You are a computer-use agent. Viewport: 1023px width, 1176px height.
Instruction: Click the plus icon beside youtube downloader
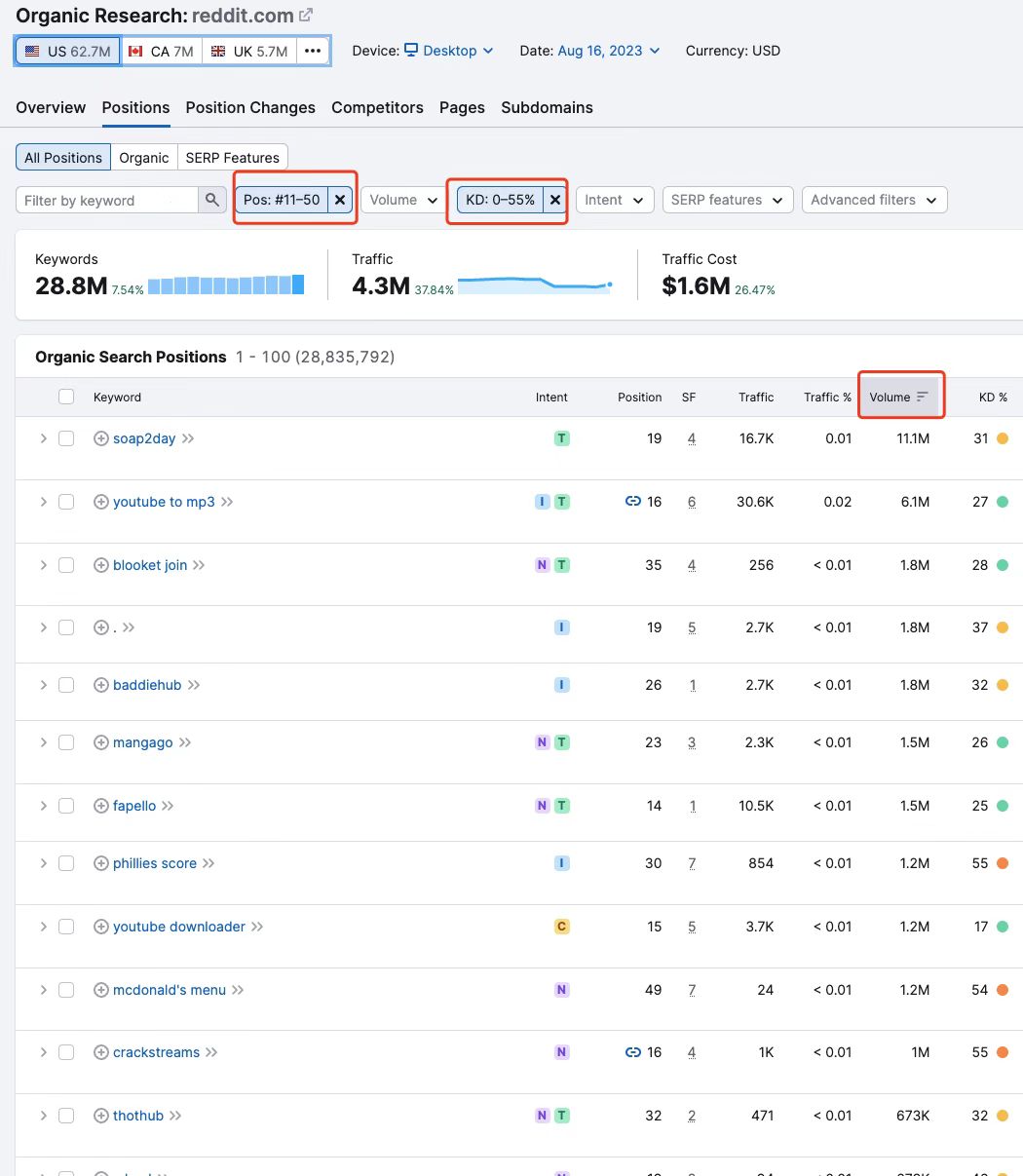pos(100,927)
